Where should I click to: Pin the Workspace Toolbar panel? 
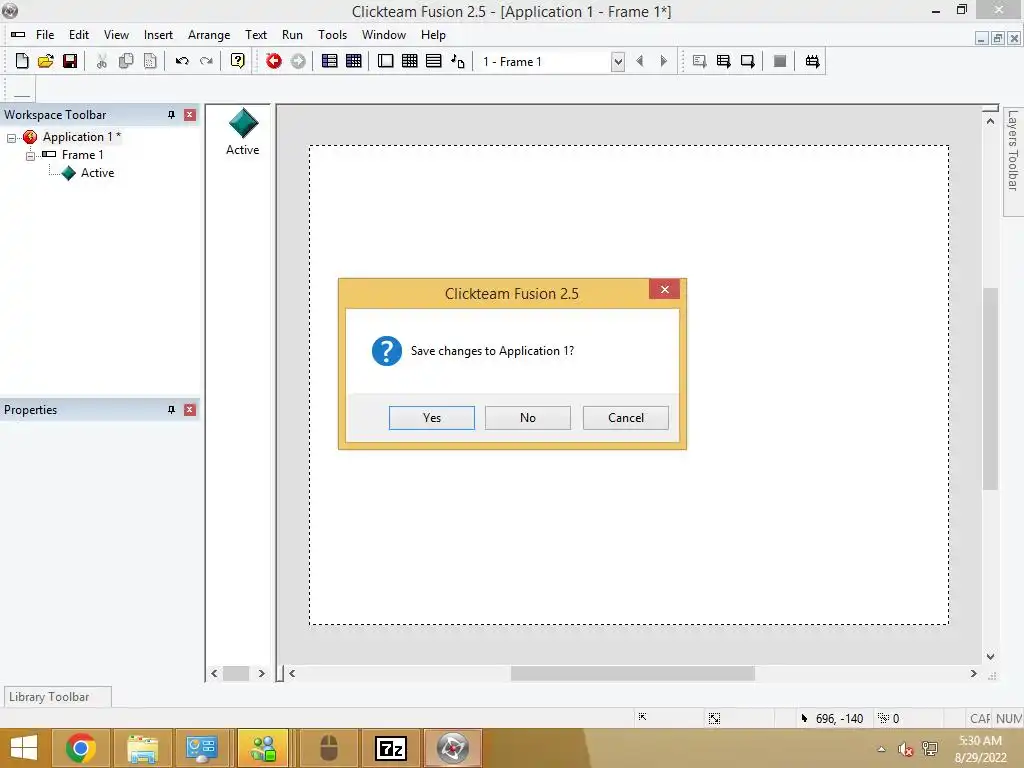pos(171,115)
